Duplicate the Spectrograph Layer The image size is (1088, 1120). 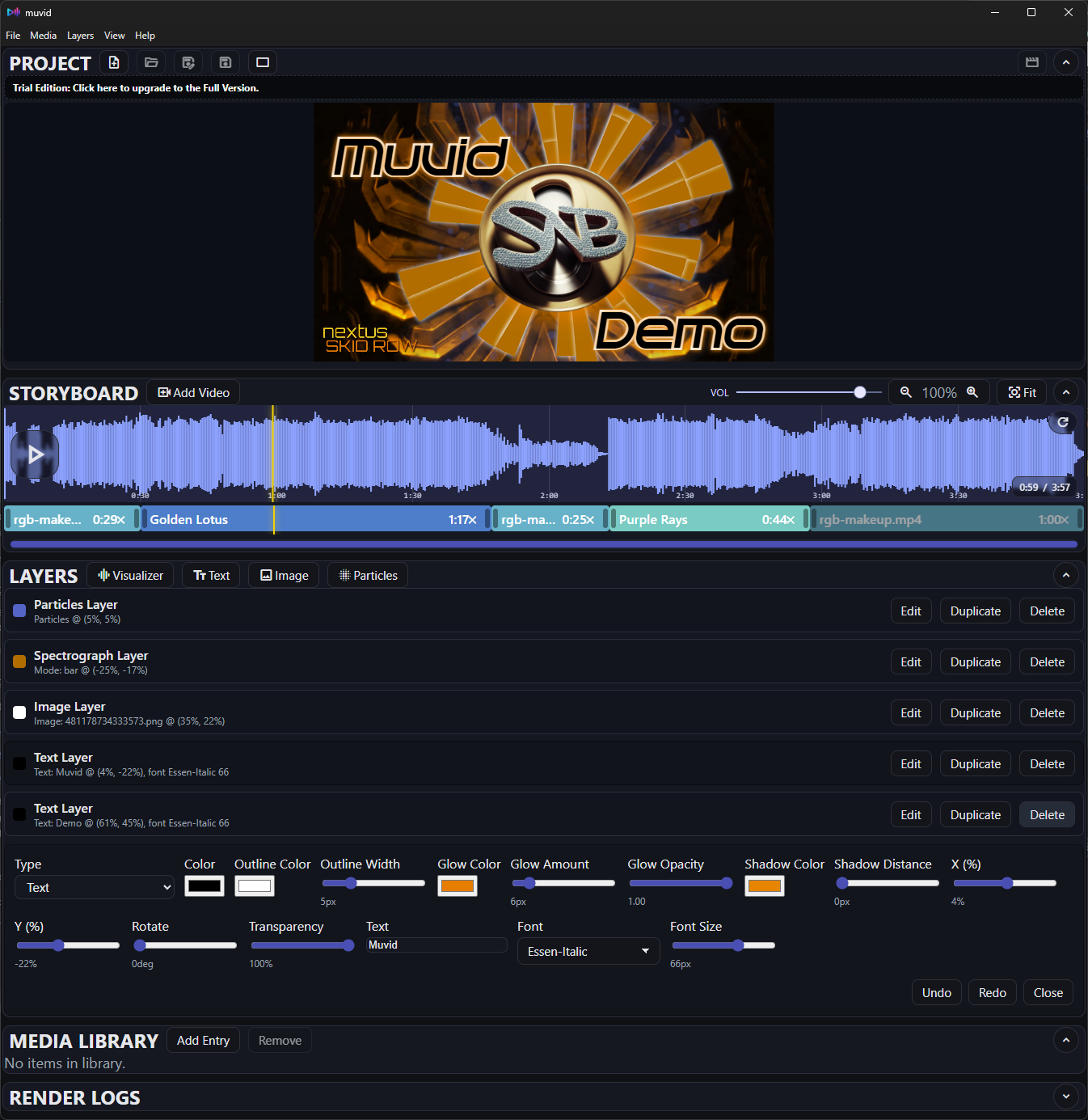click(975, 661)
